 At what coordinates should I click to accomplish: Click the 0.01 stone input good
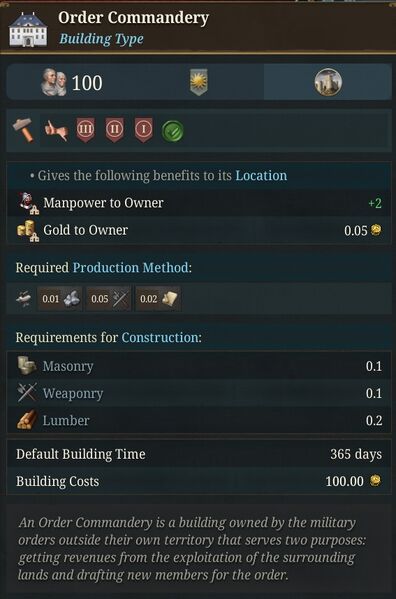[60, 299]
